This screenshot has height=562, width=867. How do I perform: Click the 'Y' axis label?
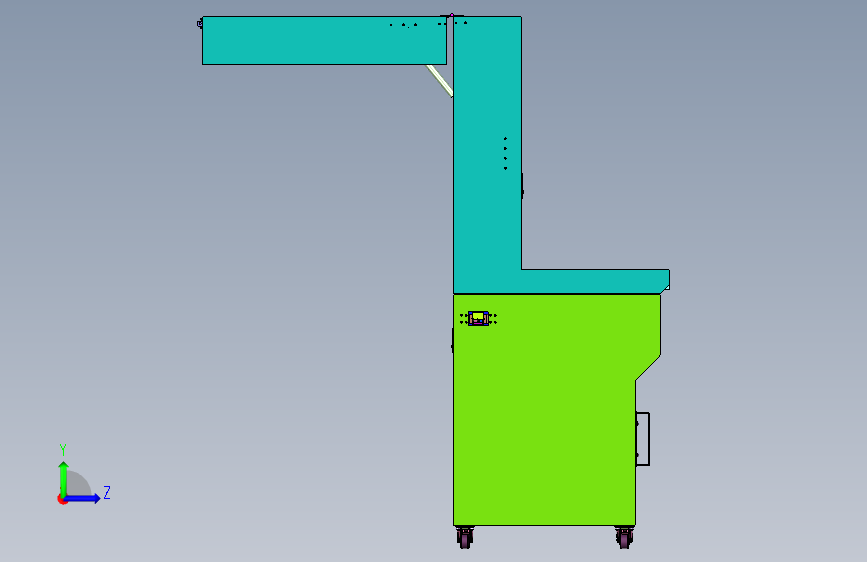tap(63, 450)
